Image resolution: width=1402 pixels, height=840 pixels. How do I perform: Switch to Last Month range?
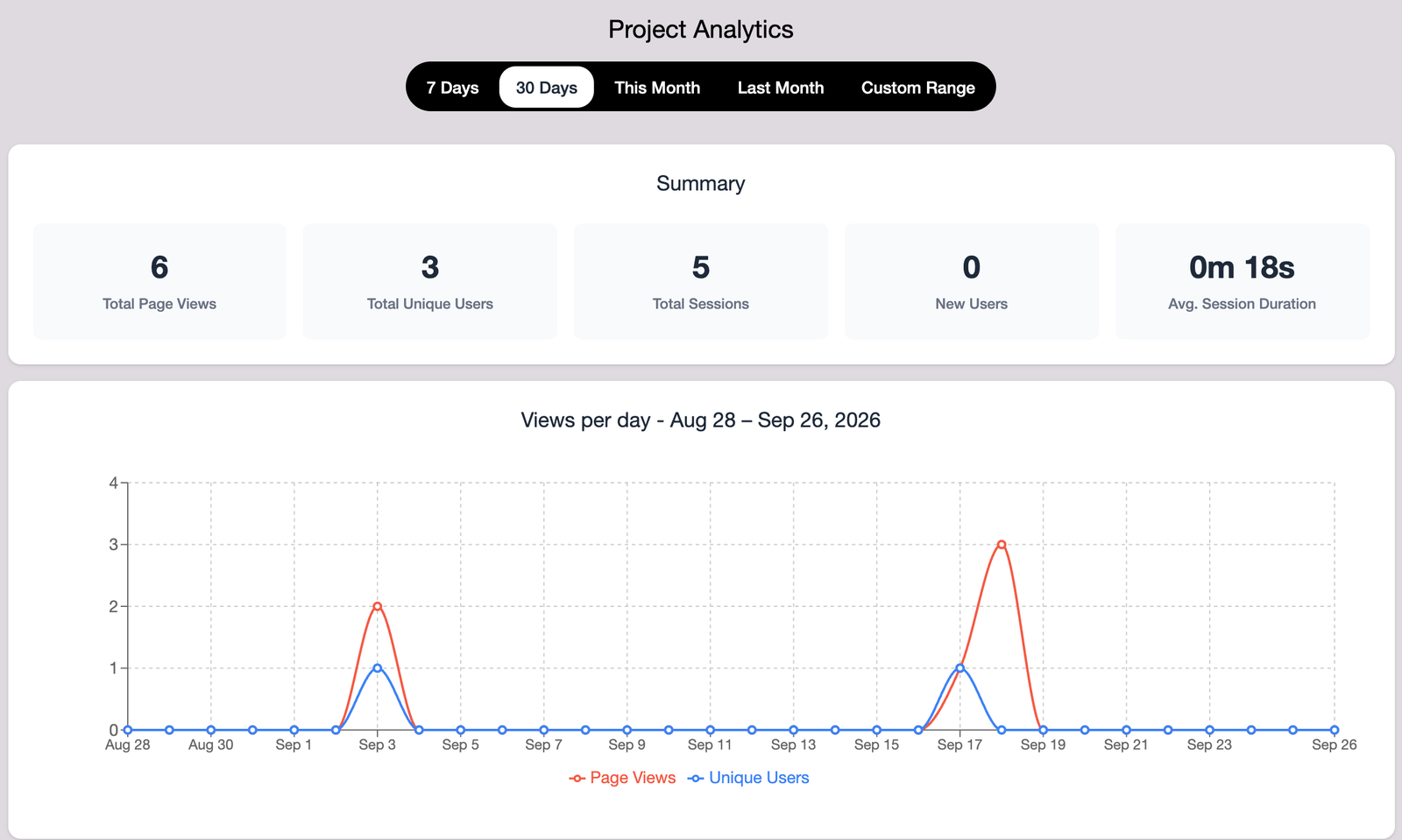781,88
